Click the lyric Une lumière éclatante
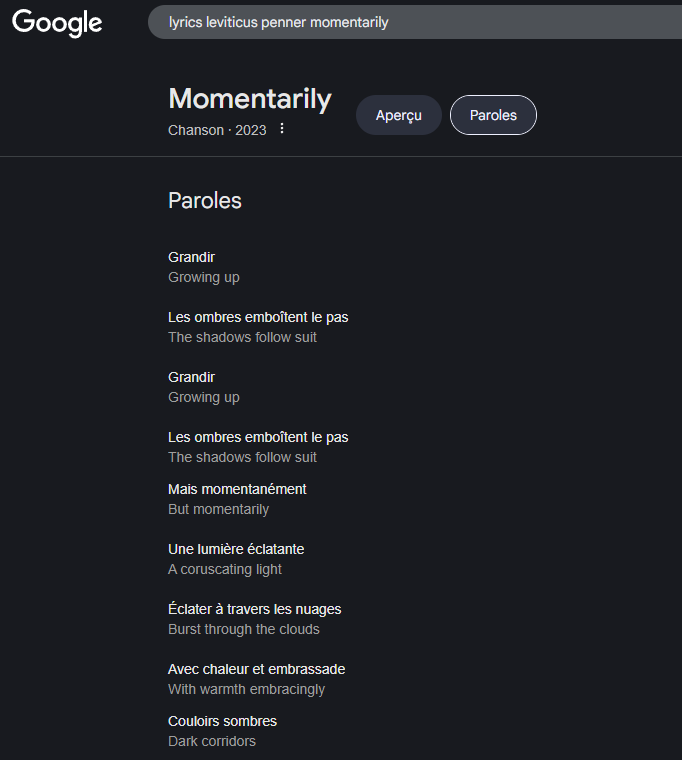Screen dimensions: 682x760 coord(236,549)
